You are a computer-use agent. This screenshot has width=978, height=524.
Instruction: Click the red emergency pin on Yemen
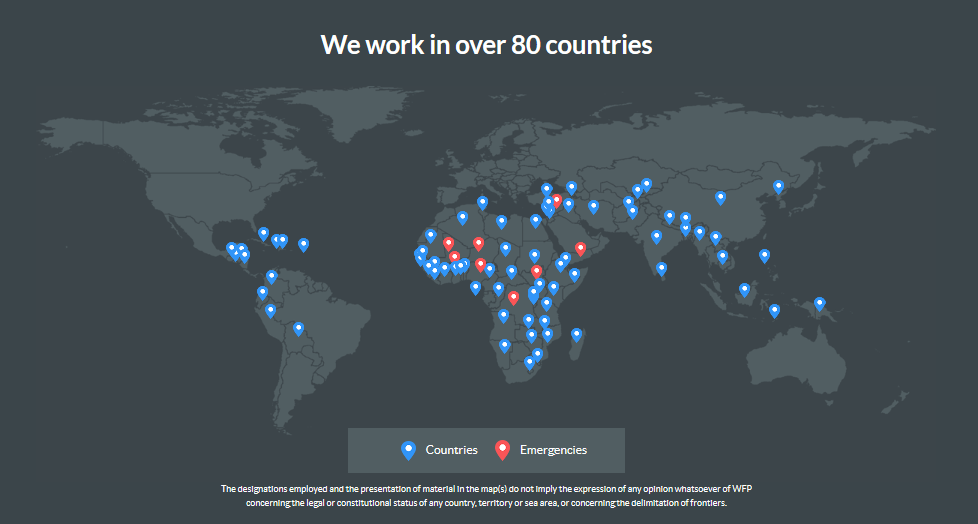coord(581,249)
